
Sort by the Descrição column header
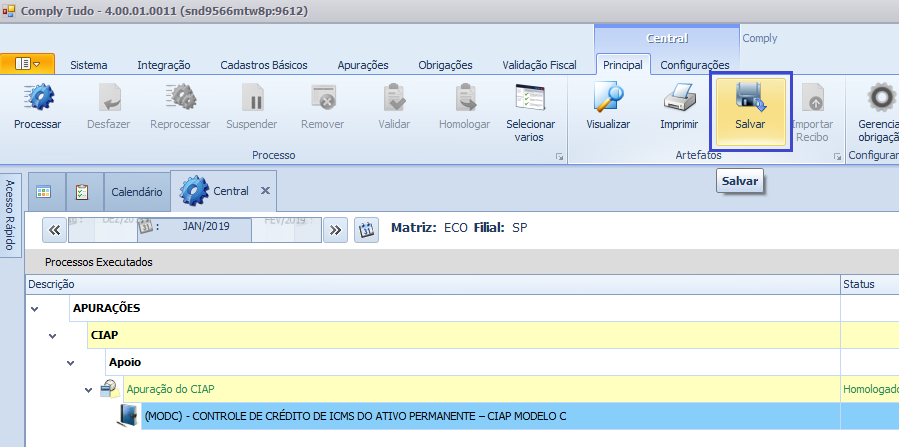tap(433, 284)
